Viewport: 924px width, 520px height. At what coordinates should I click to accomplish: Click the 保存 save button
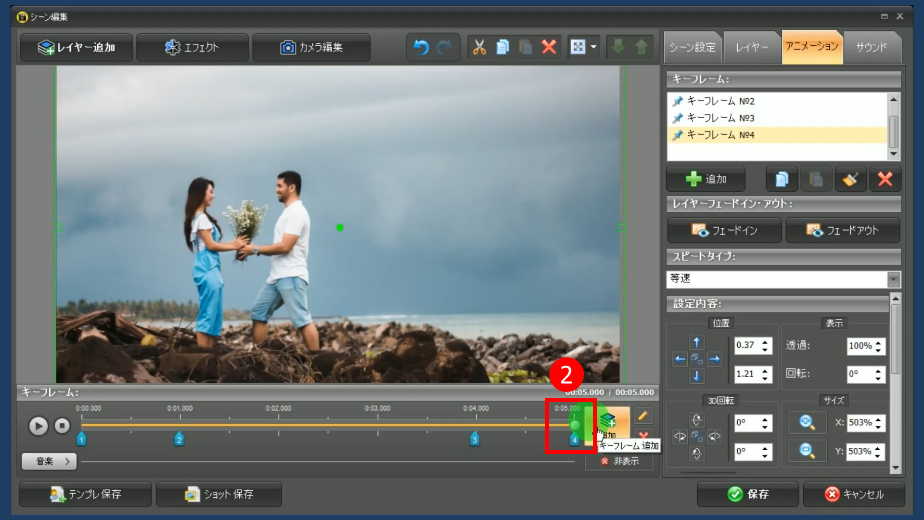(747, 494)
